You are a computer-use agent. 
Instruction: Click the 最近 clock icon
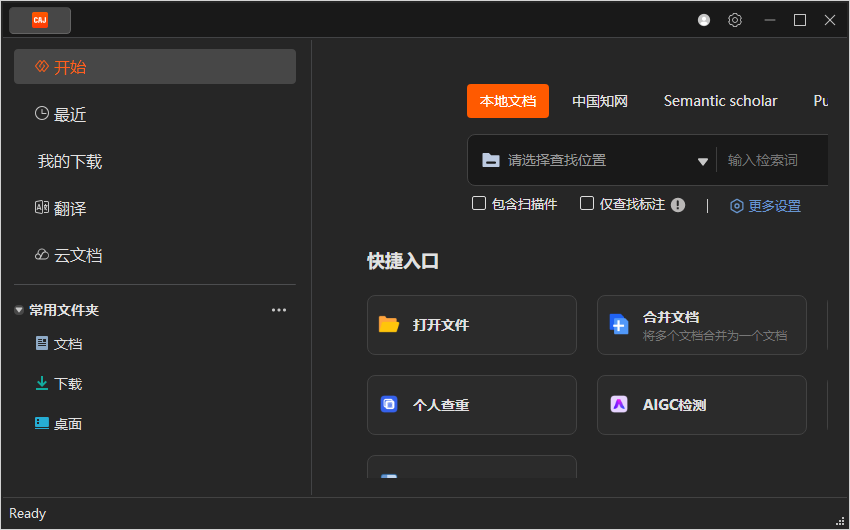[x=42, y=113]
